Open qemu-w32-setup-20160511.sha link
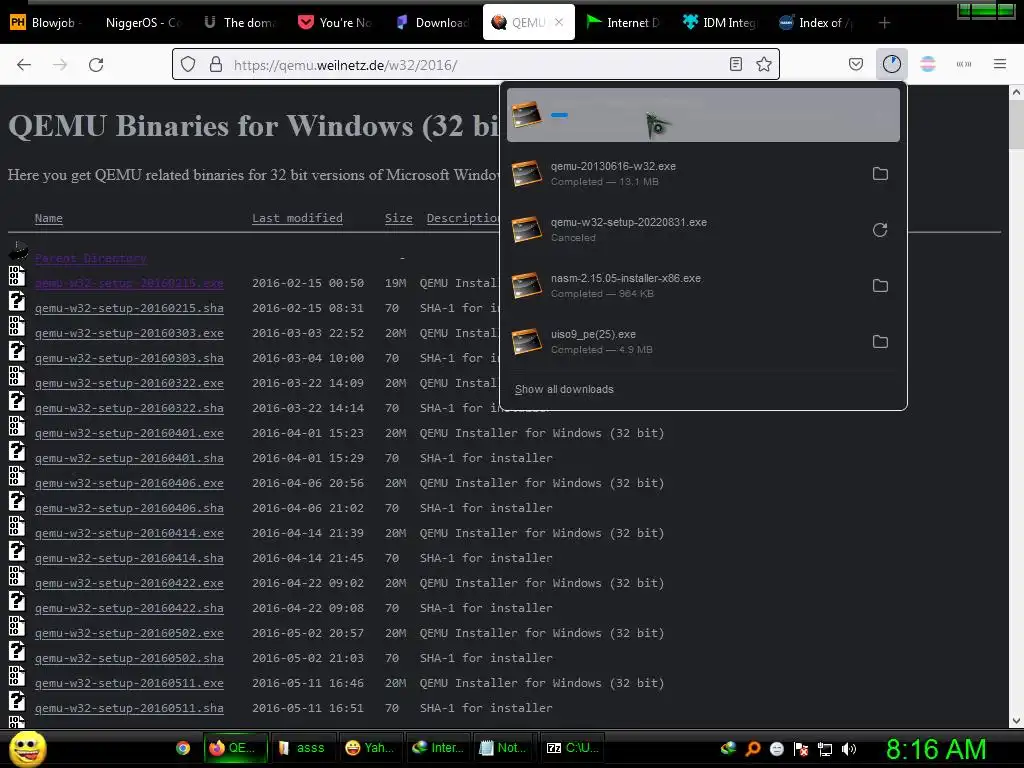This screenshot has height=768, width=1024. coord(129,708)
